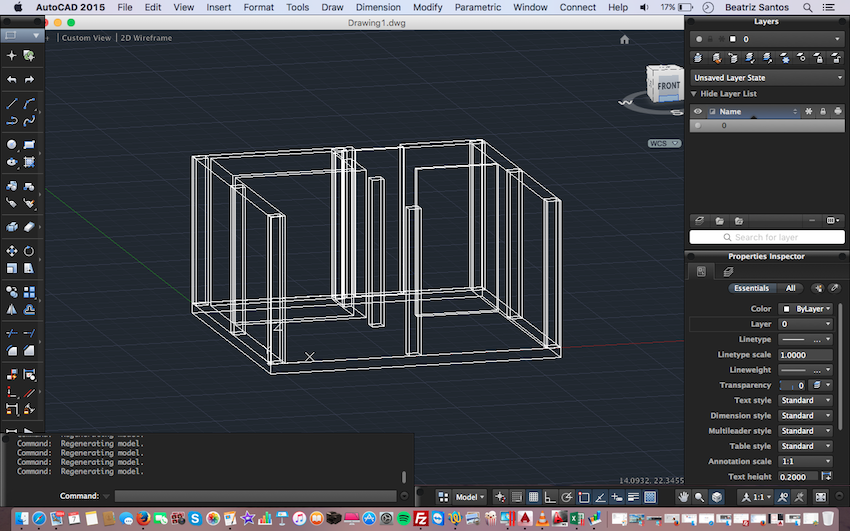Screen dimensions: 850x531
Task: Open the Unsaved Layer State dropdown
Action: 767,78
